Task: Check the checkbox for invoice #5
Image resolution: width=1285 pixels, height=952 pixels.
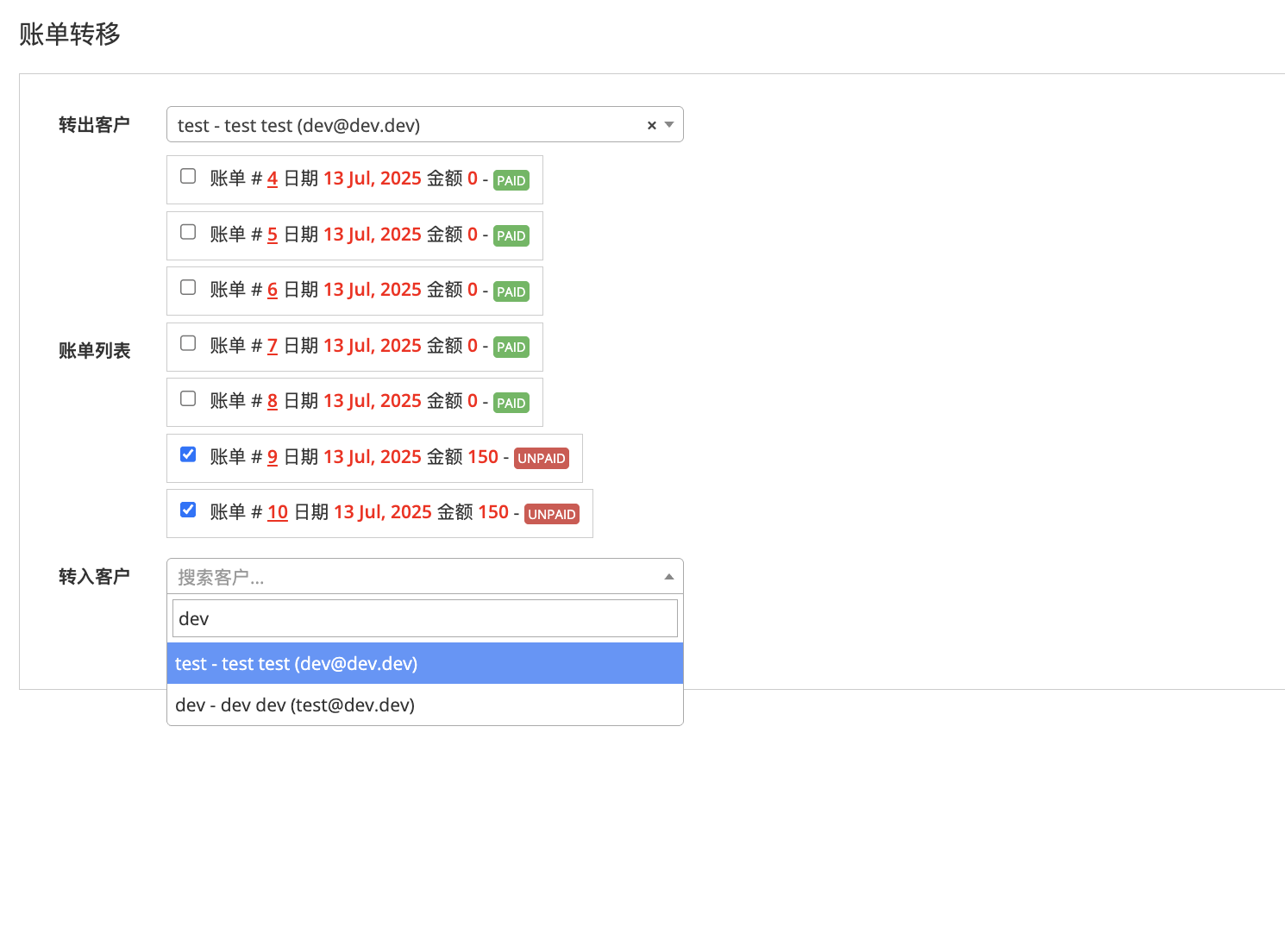Action: (188, 232)
